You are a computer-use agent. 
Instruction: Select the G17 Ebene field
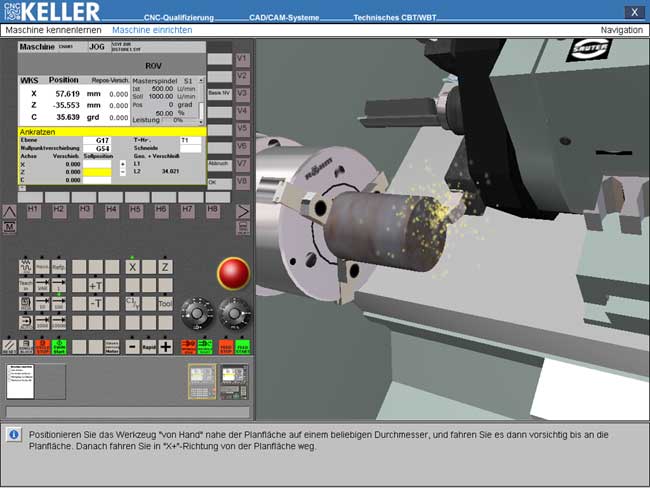97,141
